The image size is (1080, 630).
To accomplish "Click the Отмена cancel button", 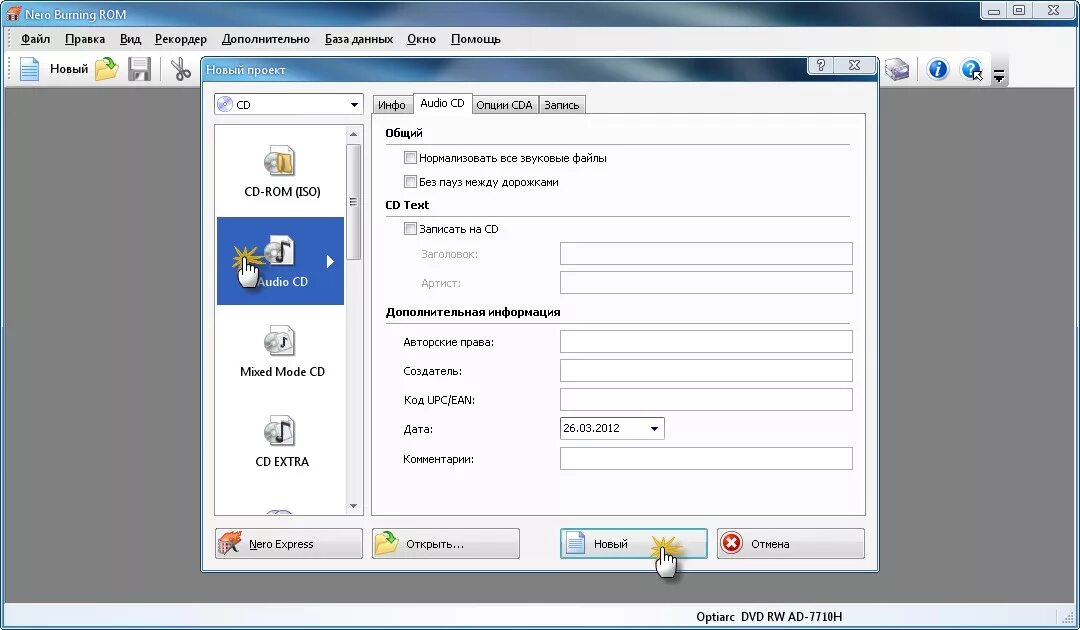I will pos(791,543).
